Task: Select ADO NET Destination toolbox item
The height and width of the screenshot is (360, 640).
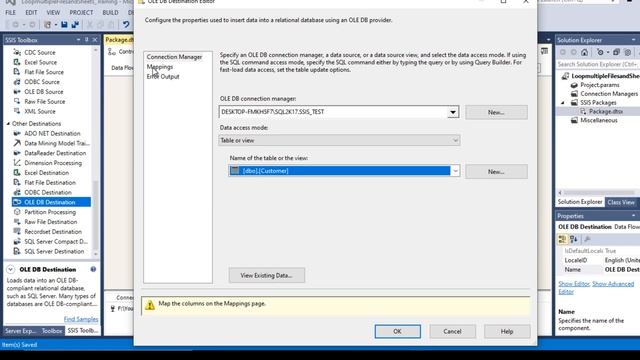Action: (x=52, y=133)
